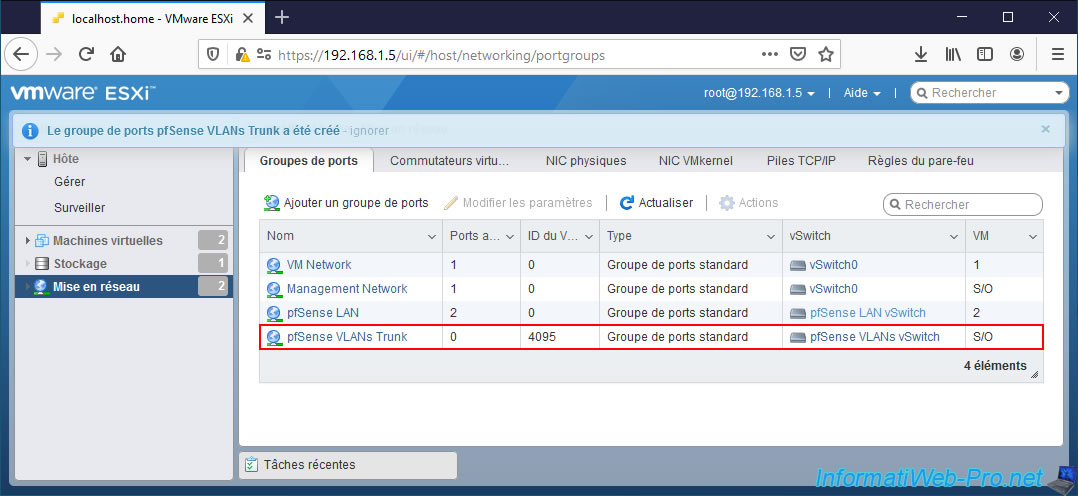Screen dimensions: 1078x496
Task: Open the browser home page icon
Action: (x=118, y=54)
